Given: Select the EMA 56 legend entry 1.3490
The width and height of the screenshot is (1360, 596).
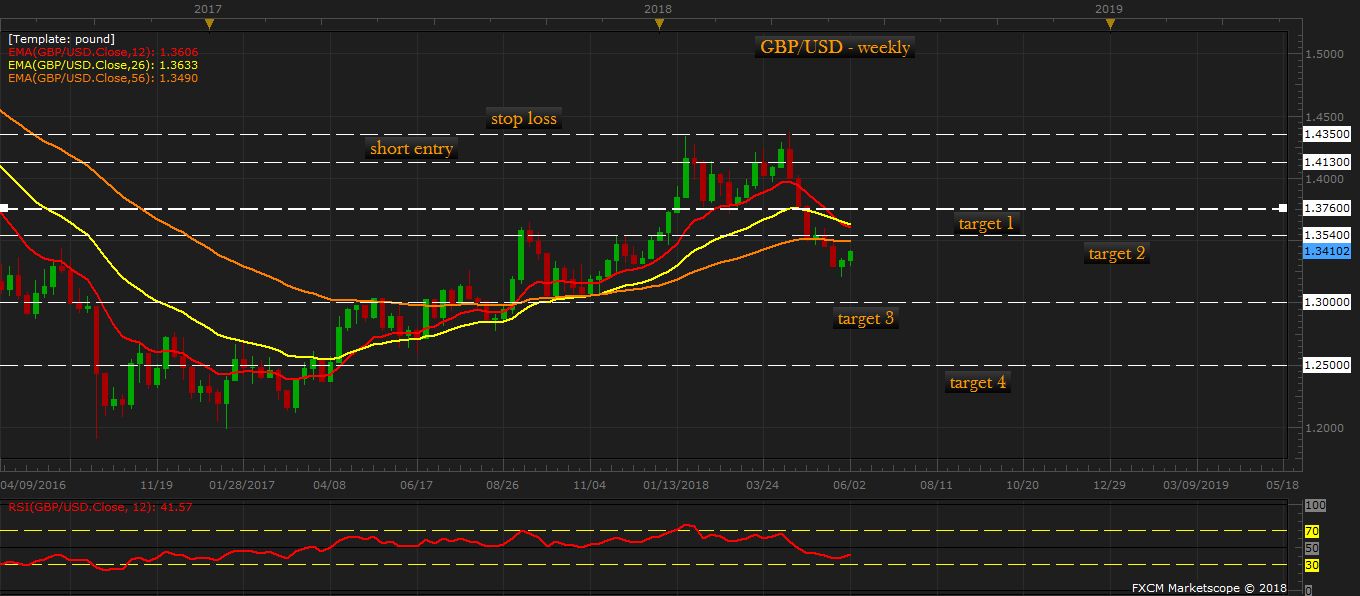Looking at the screenshot, I should coord(103,78).
